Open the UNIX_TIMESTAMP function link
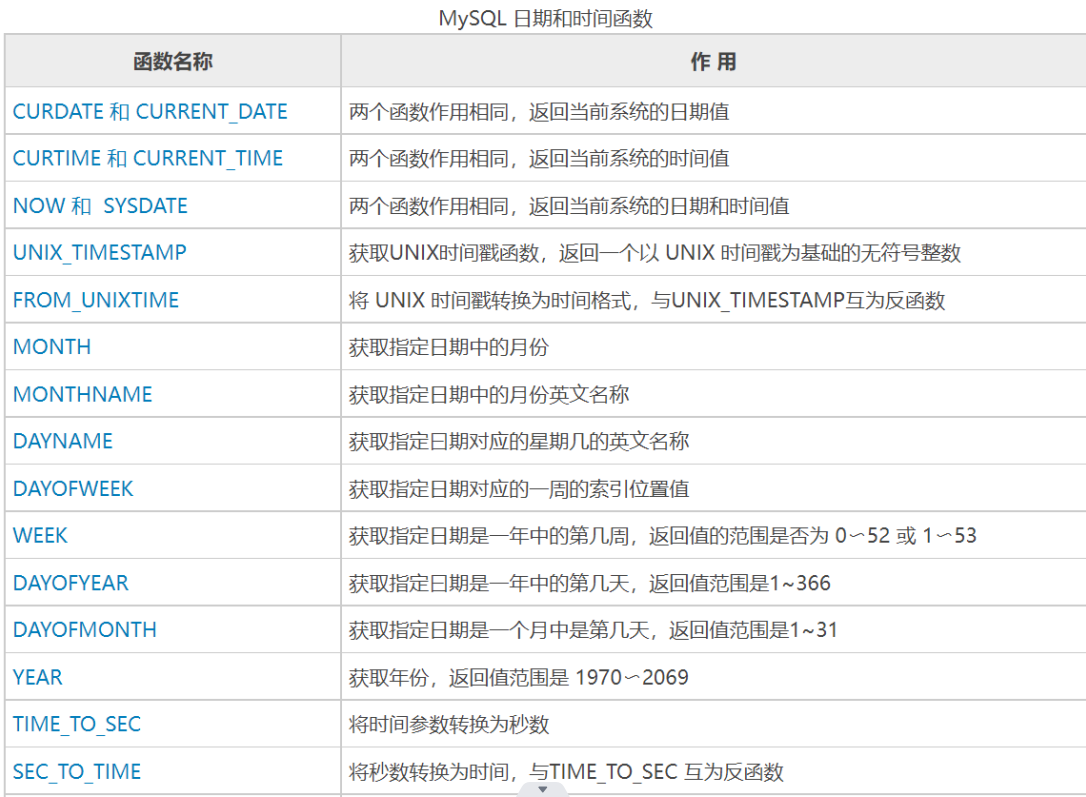 click(x=100, y=253)
